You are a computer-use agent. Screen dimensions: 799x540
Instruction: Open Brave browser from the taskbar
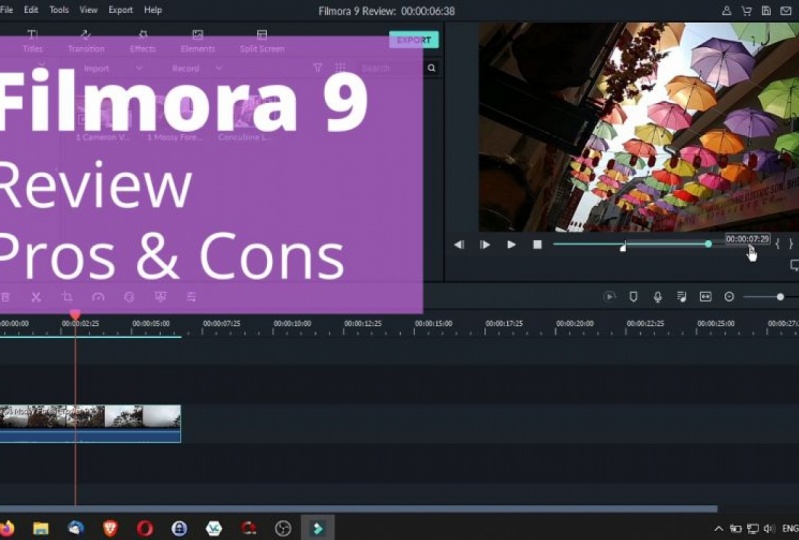coord(110,528)
